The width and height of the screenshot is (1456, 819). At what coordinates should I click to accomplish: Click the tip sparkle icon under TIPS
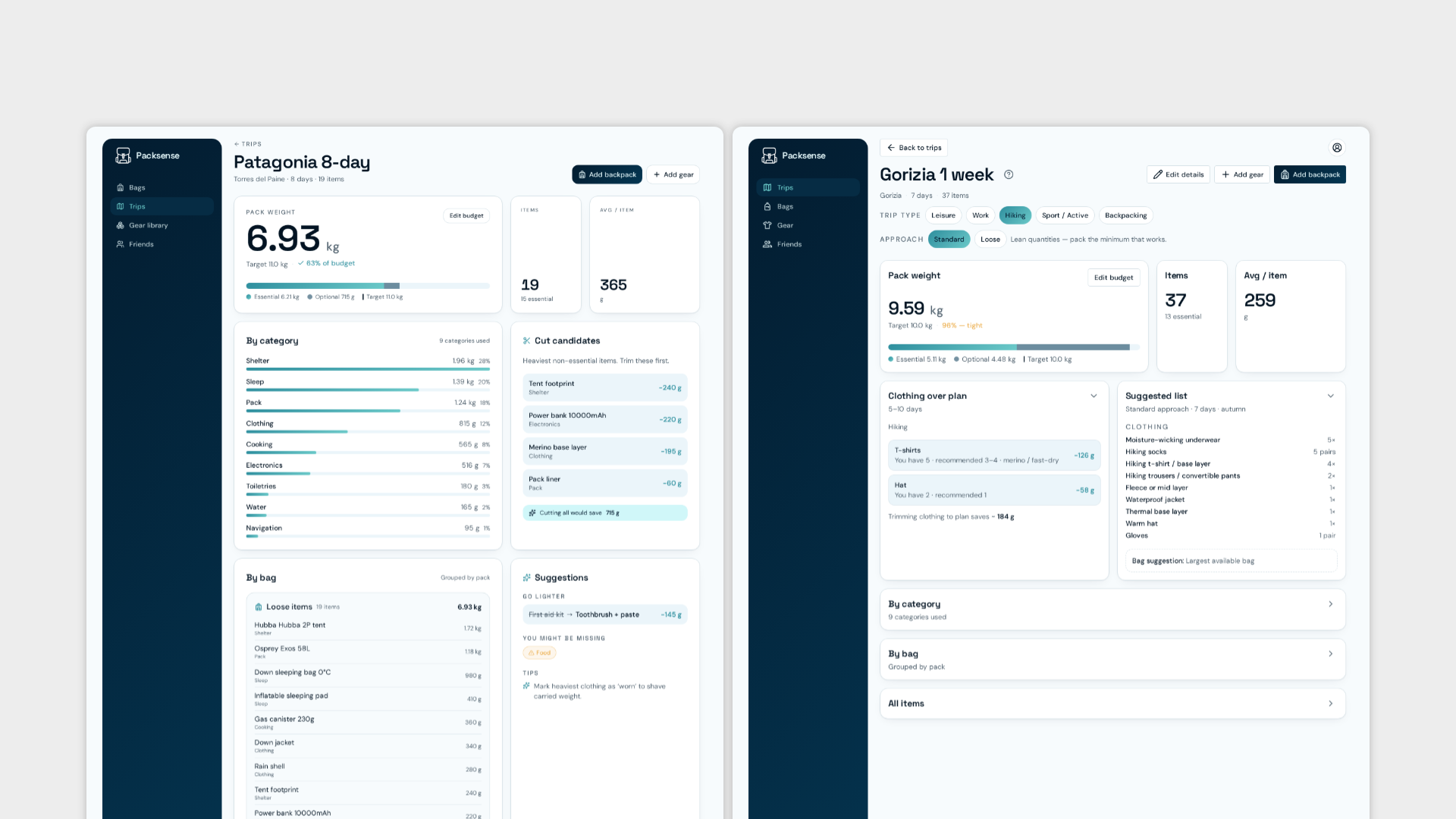coord(526,686)
